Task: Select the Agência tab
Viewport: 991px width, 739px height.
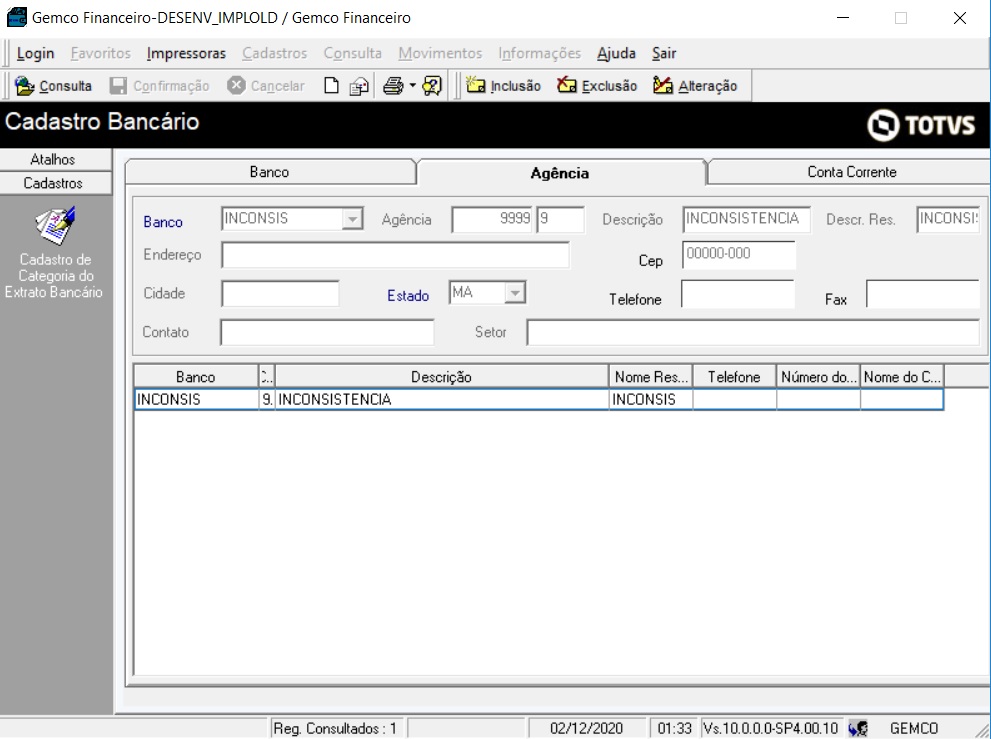Action: coord(560,173)
